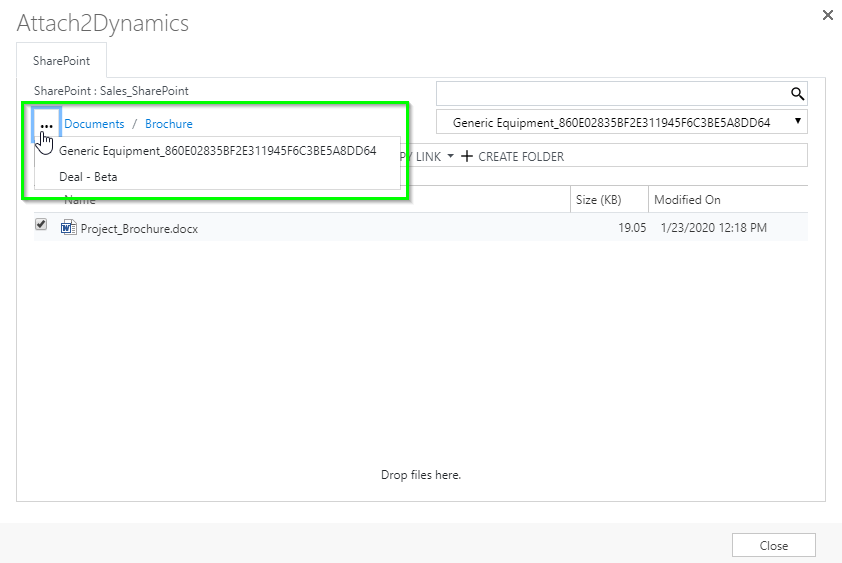Select Deal - Beta from the popup

point(217,177)
